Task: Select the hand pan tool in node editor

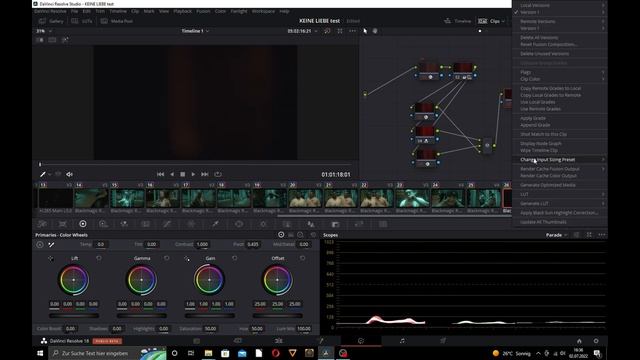Action: [x=375, y=31]
